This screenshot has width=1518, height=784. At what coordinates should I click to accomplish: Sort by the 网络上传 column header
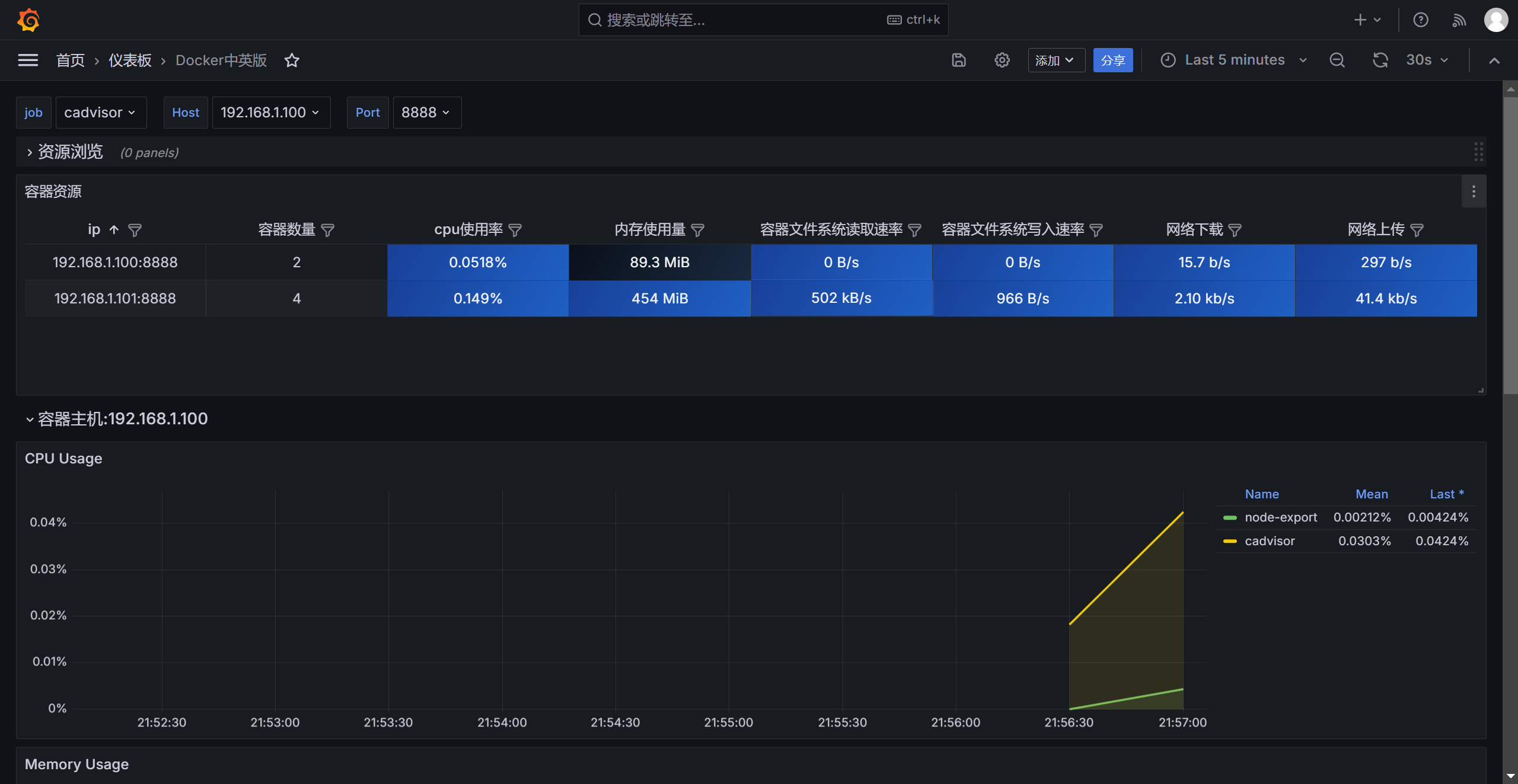(1376, 229)
